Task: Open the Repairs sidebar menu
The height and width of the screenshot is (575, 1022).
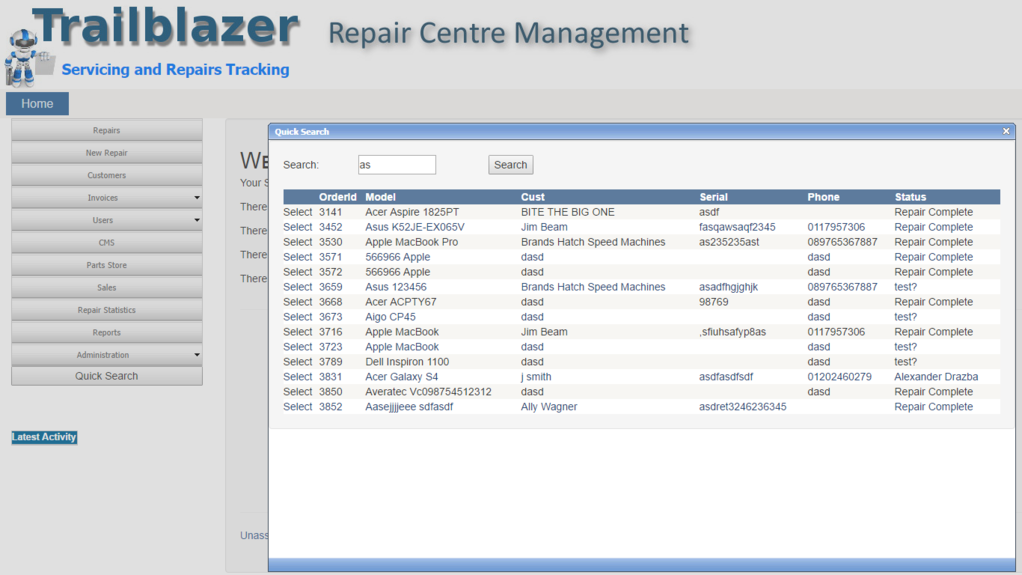Action: click(107, 130)
